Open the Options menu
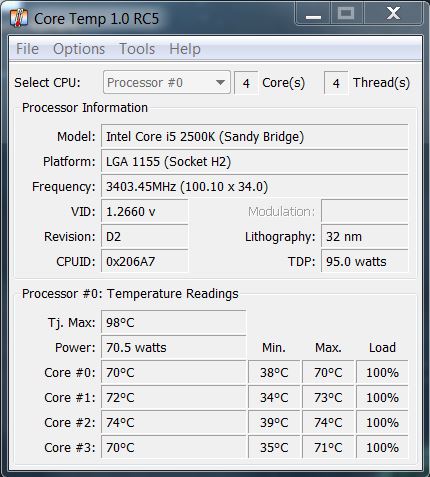The height and width of the screenshot is (477, 430). click(79, 49)
